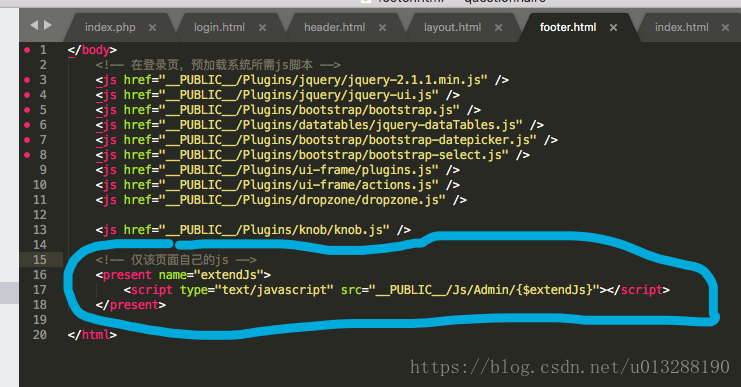Select the footer.html tab
The width and height of the screenshot is (741, 387).
tap(568, 27)
